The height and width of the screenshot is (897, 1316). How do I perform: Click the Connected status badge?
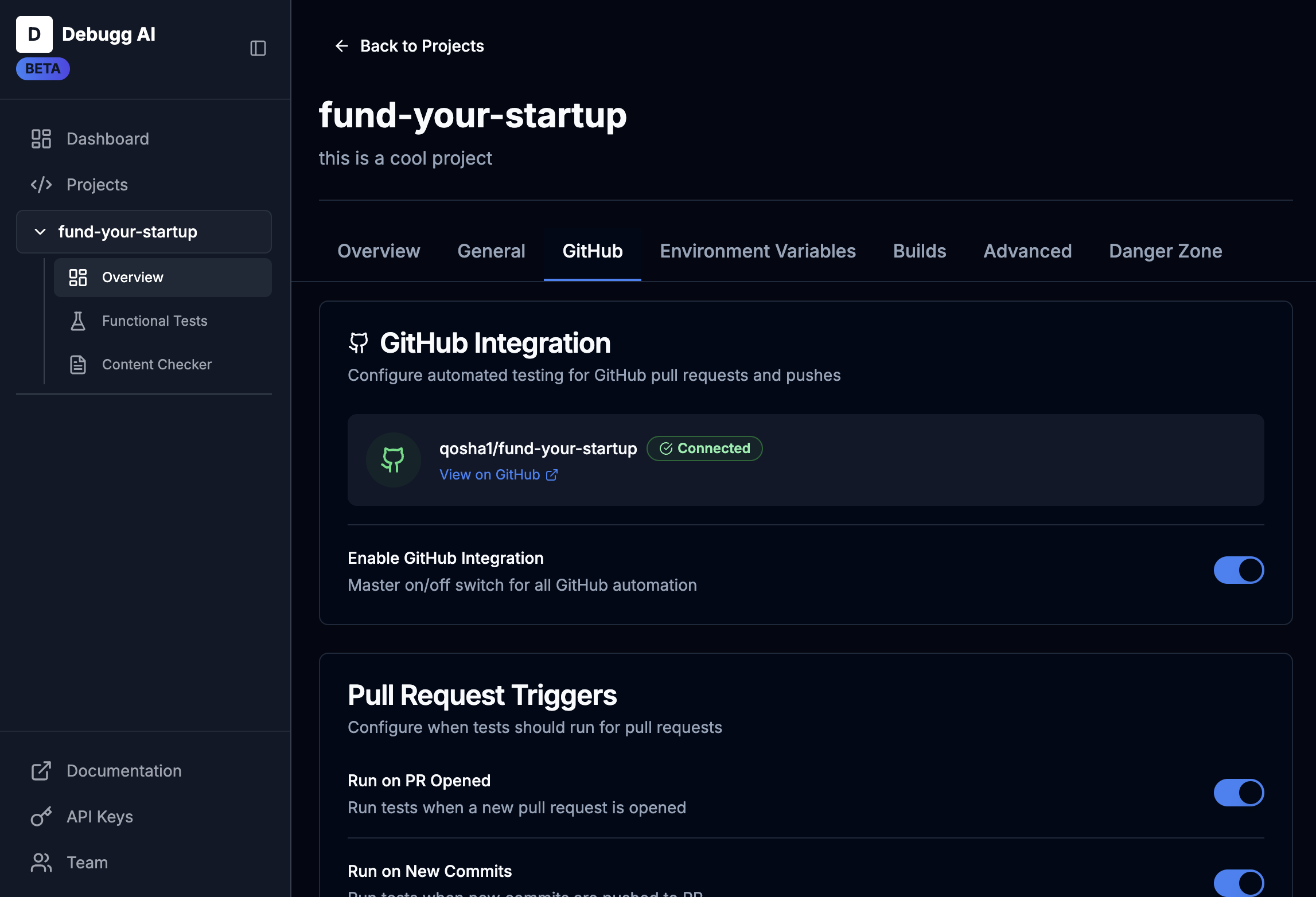coord(704,448)
